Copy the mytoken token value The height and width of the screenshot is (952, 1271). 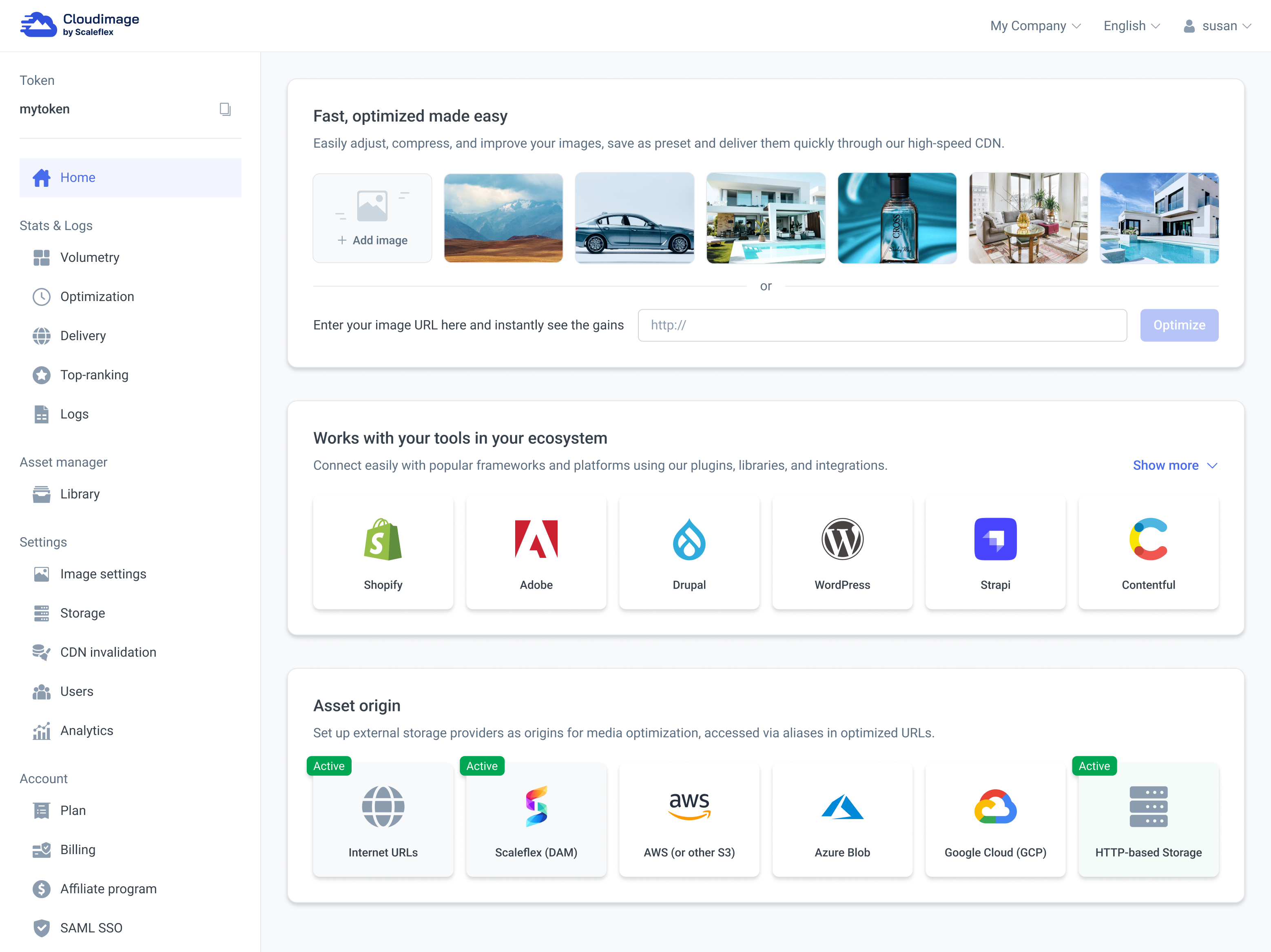coord(225,109)
